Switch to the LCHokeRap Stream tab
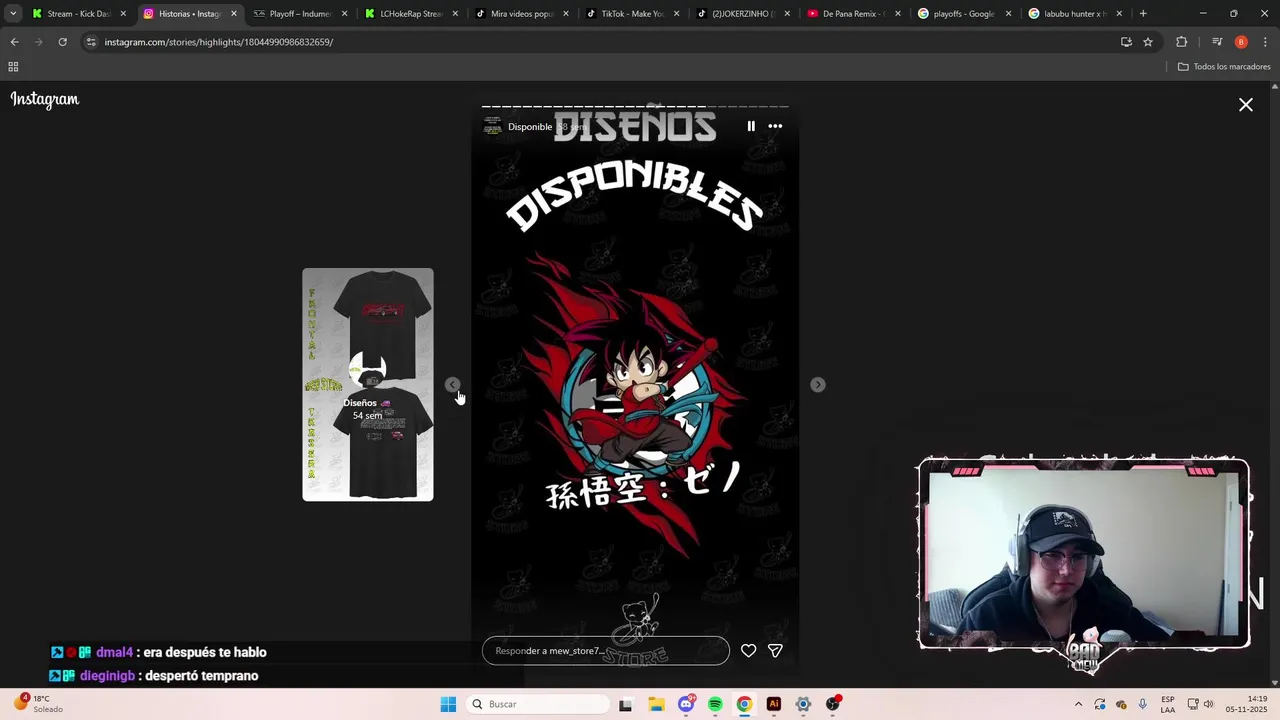This screenshot has height=720, width=1280. click(411, 14)
